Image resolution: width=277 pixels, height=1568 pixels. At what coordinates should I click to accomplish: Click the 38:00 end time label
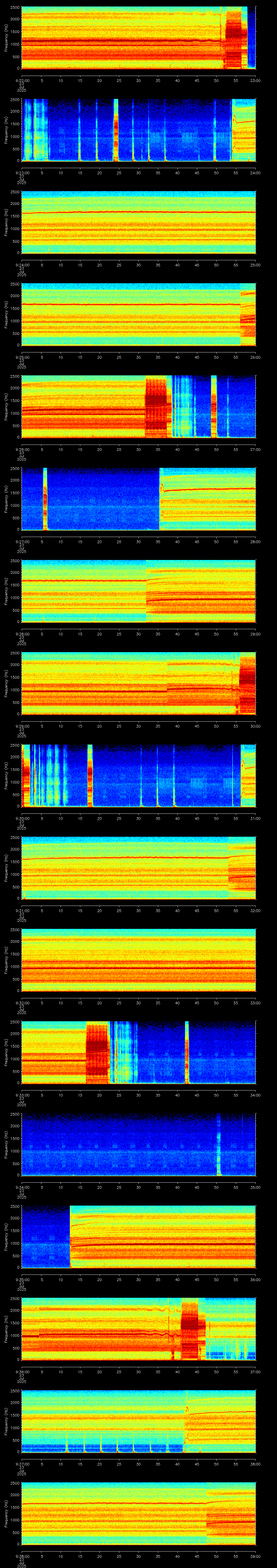point(255,1464)
